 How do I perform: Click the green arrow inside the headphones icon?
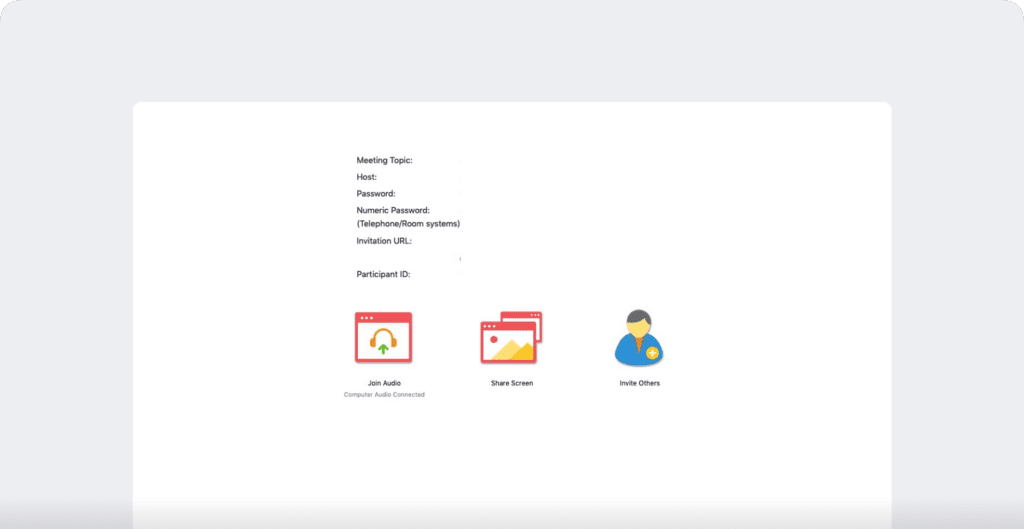coord(383,349)
